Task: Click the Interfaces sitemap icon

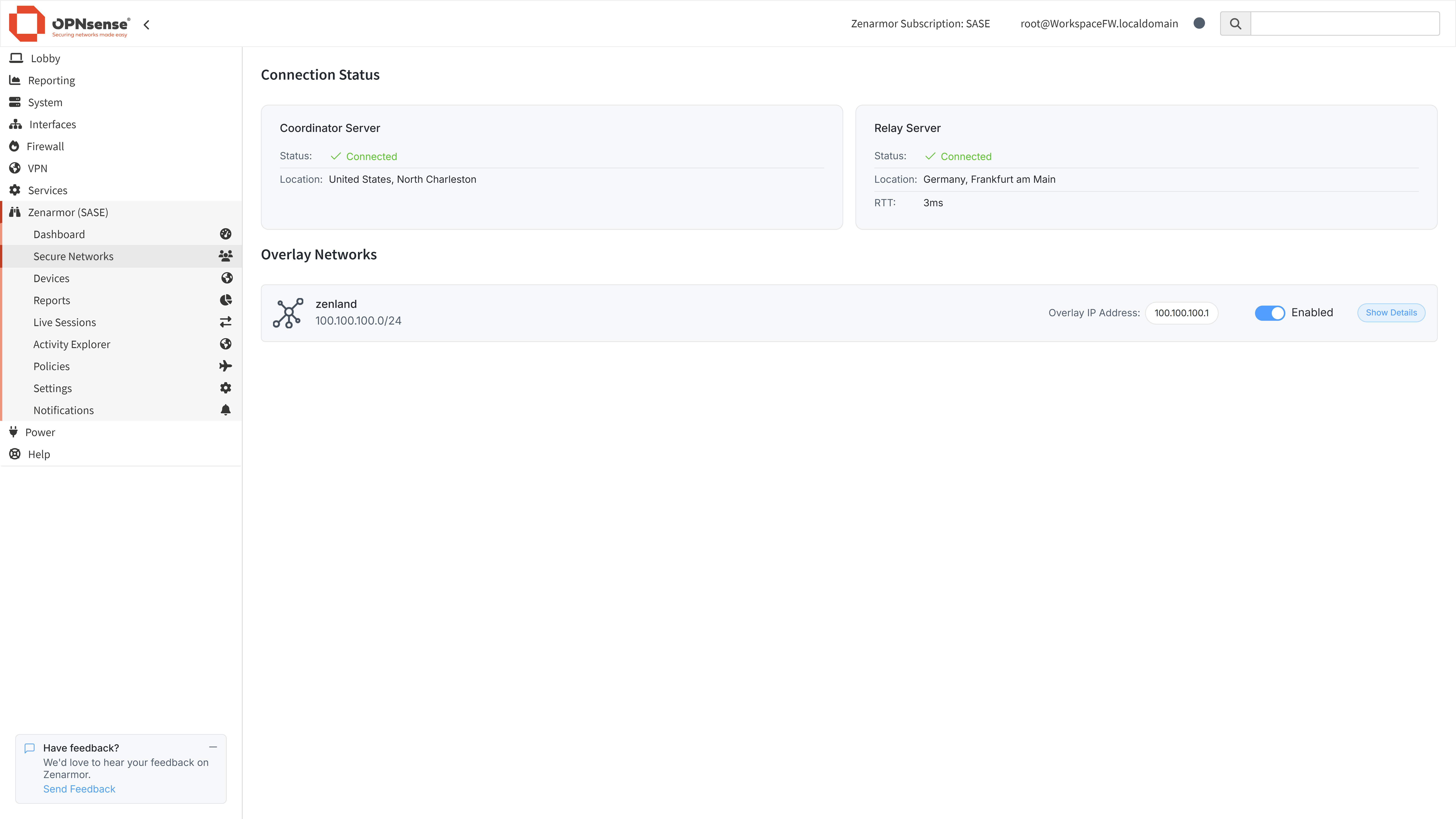Action: (x=15, y=124)
